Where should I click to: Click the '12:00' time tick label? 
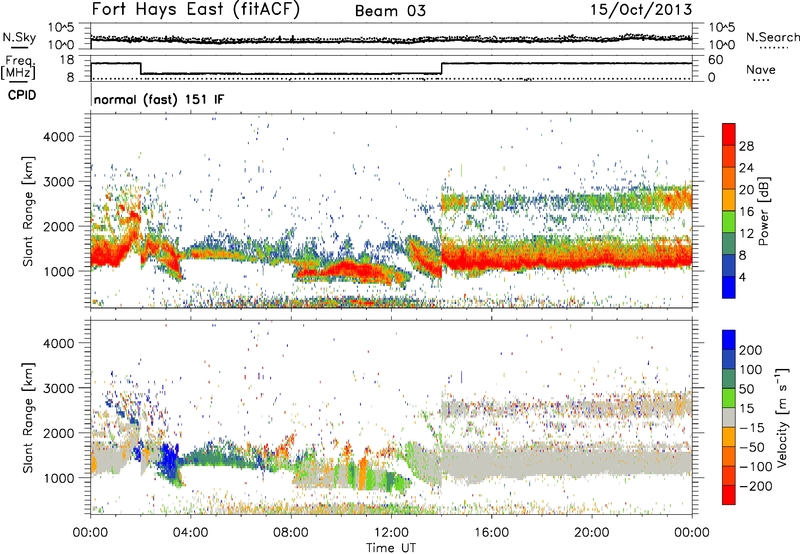(x=391, y=533)
